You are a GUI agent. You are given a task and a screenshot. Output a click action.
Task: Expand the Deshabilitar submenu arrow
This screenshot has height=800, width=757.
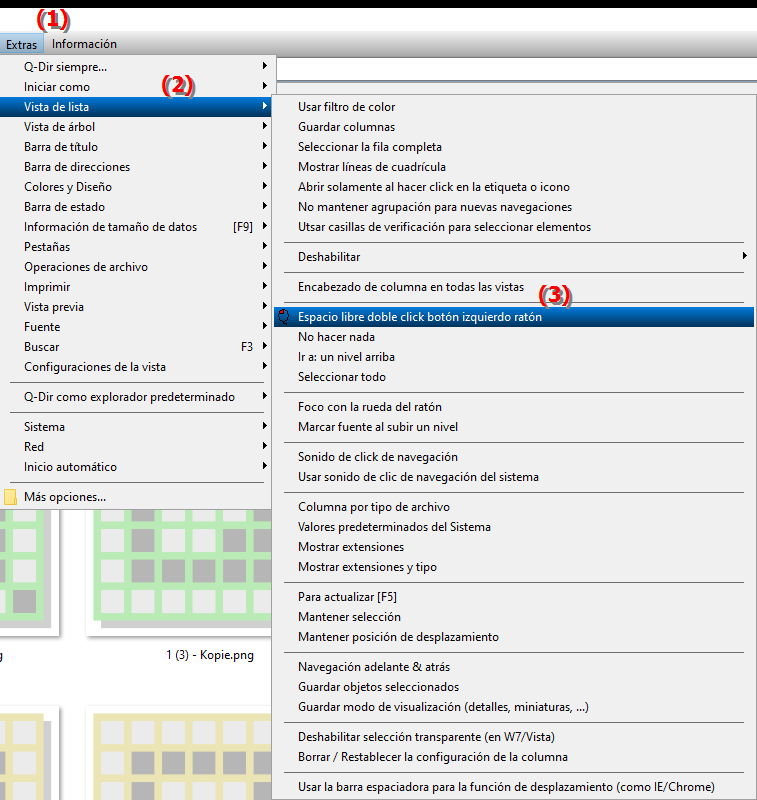coord(743,257)
